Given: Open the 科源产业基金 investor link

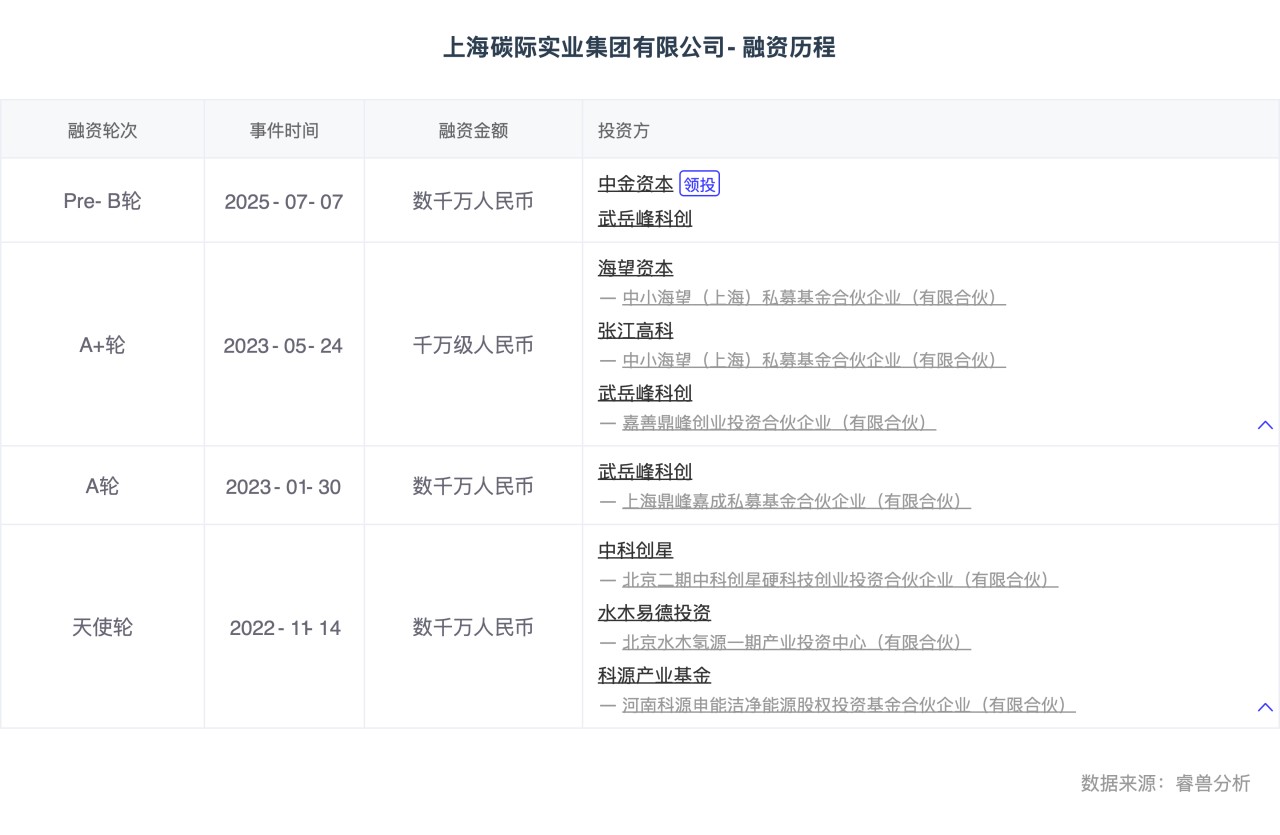Looking at the screenshot, I should 654,676.
